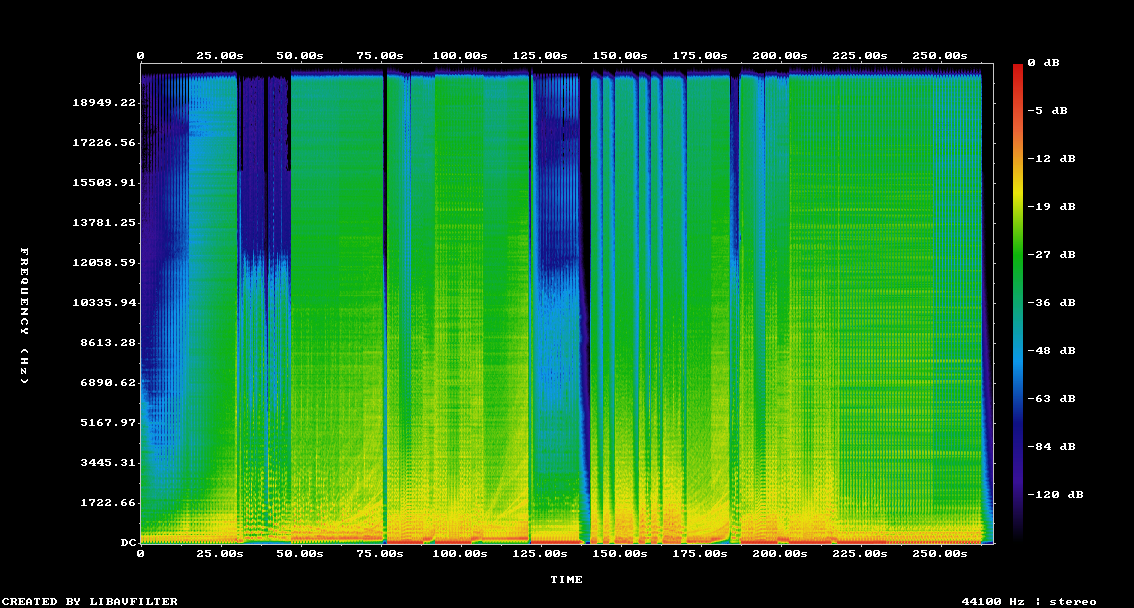Image resolution: width=1134 pixels, height=608 pixels.
Task: Click the 0 dB label on color scale
Action: 1043,63
